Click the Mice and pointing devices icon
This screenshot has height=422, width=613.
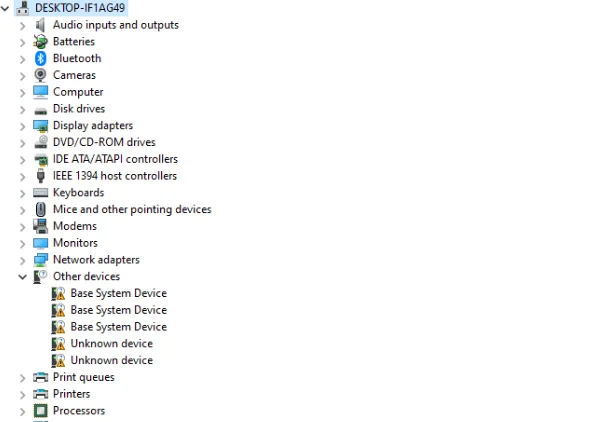click(41, 210)
